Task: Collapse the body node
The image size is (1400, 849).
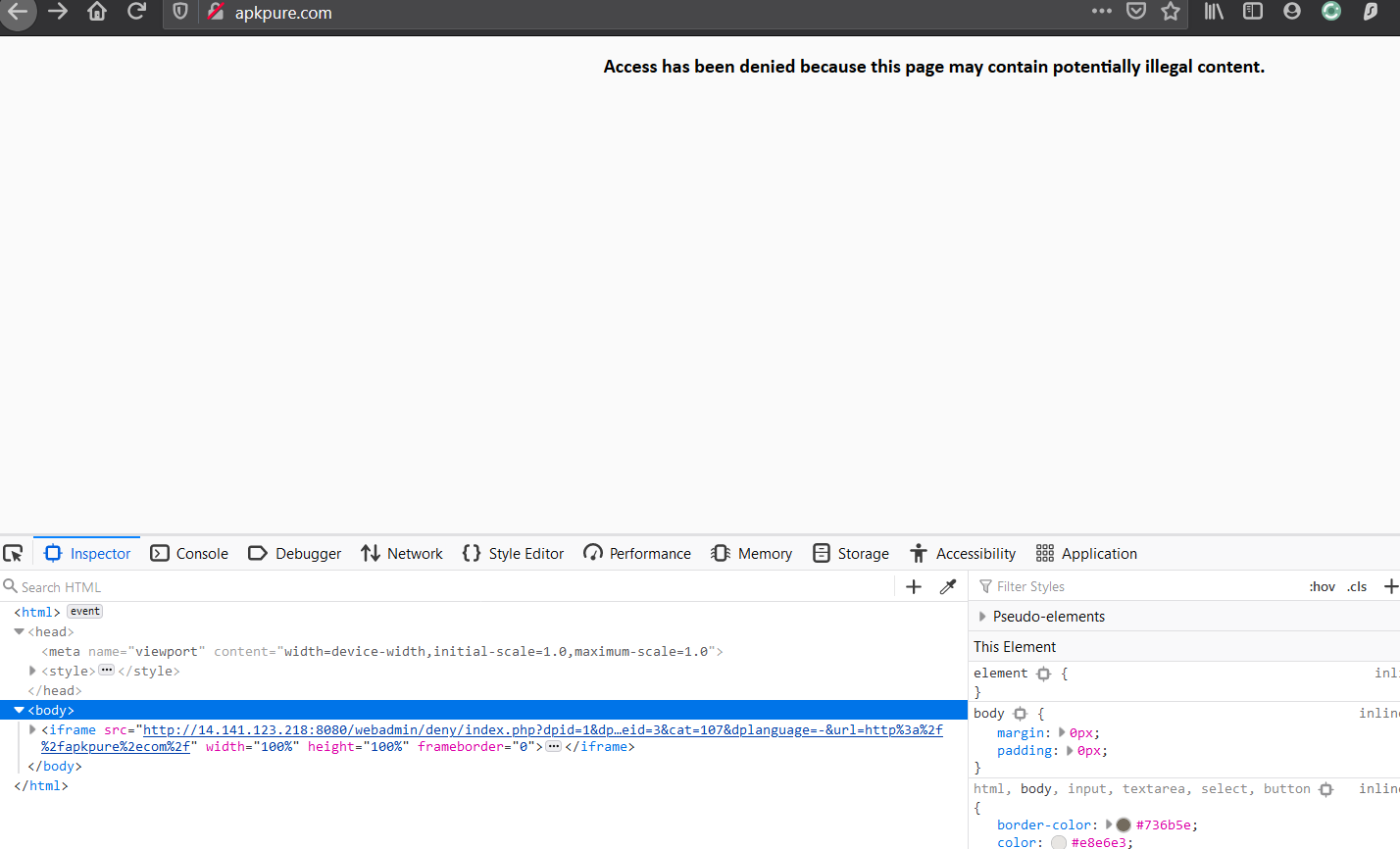Action: 19,710
